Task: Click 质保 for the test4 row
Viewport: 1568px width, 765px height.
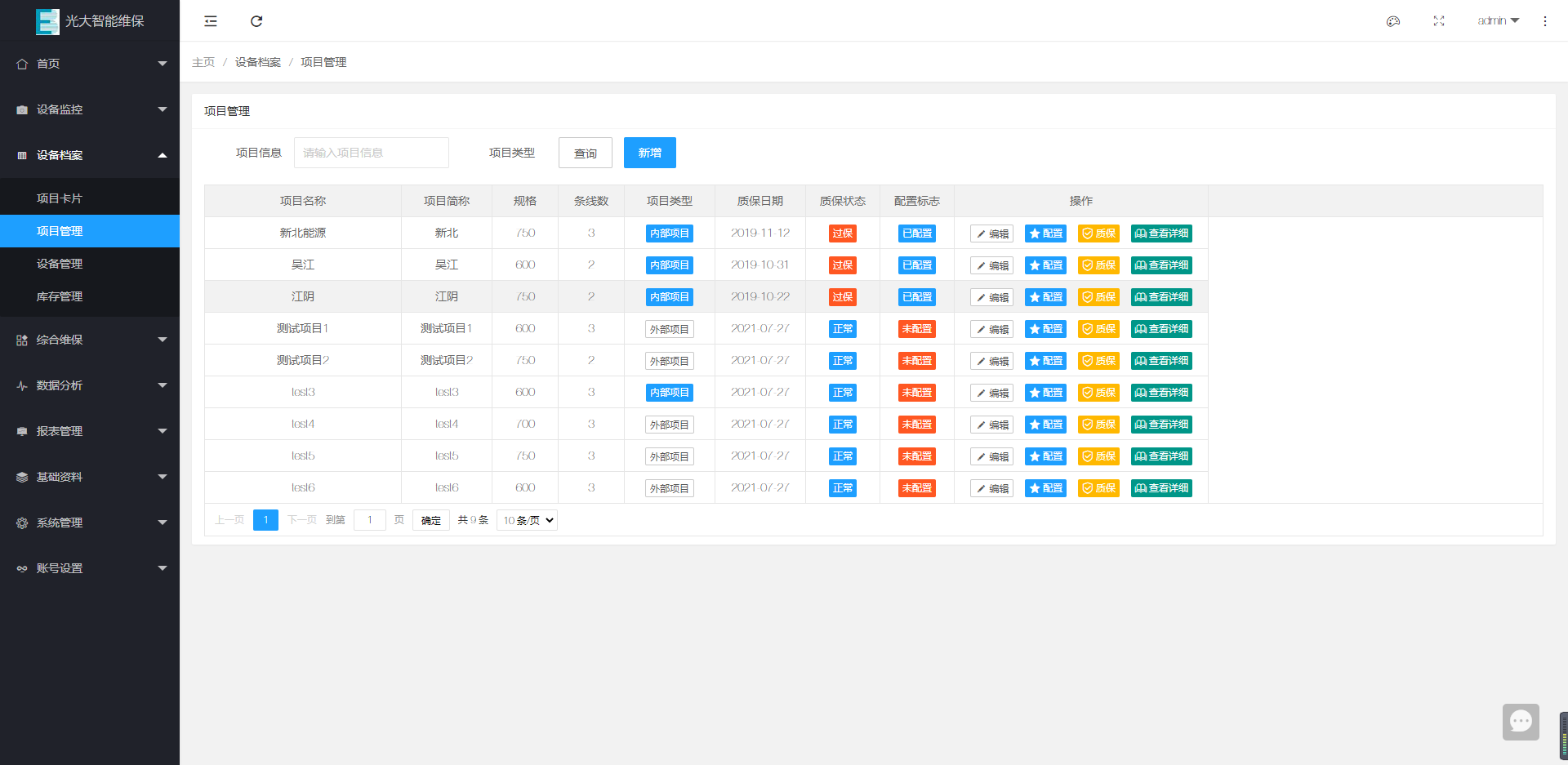Action: point(1098,425)
